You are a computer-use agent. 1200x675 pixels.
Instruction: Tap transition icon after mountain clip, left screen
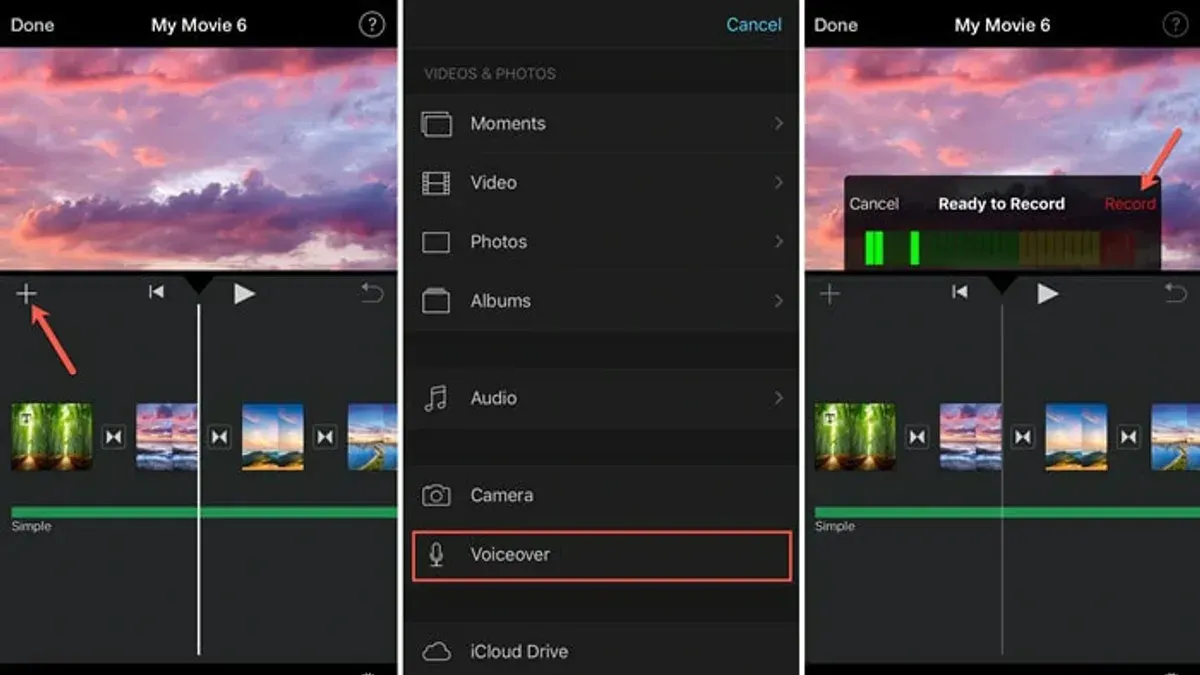click(x=325, y=437)
